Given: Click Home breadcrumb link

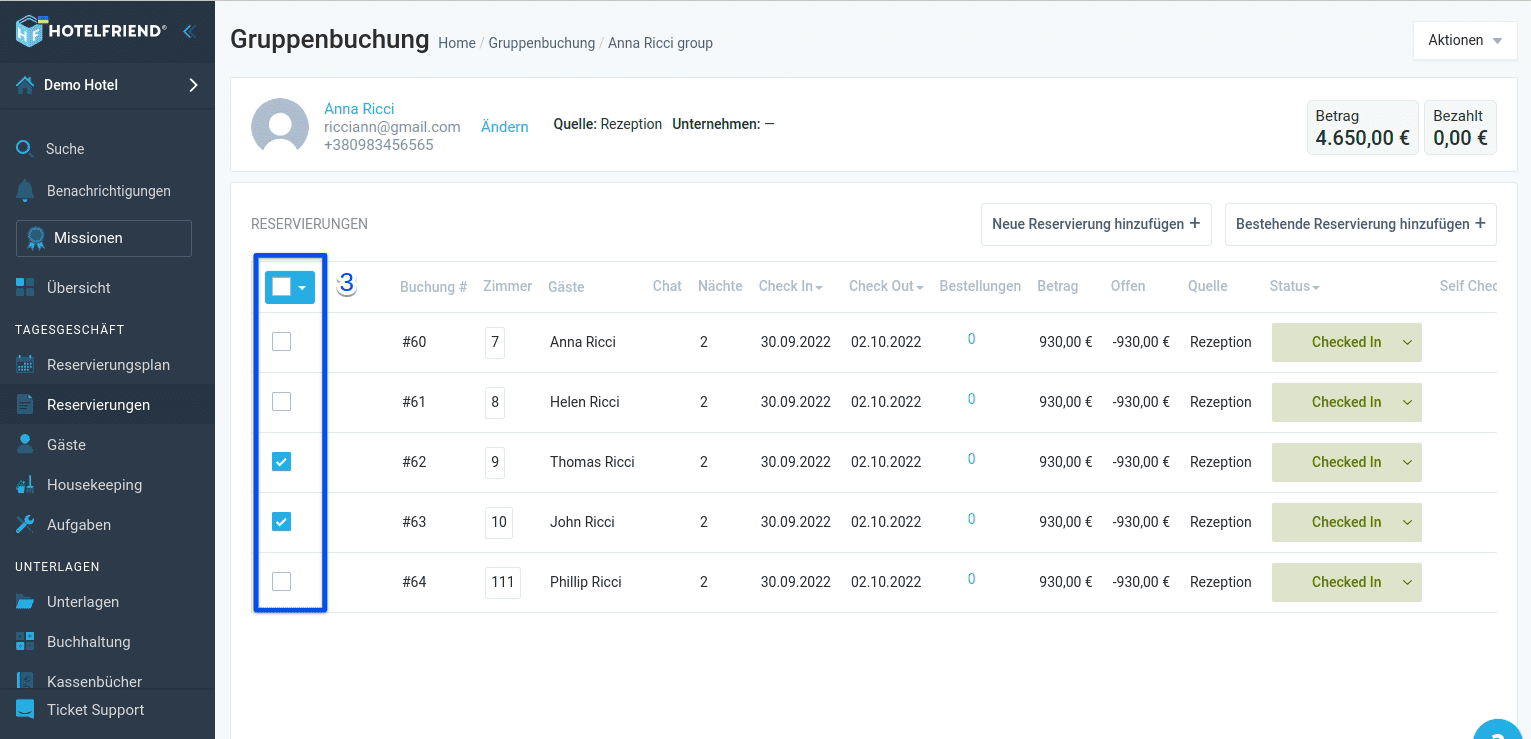Looking at the screenshot, I should pos(457,43).
